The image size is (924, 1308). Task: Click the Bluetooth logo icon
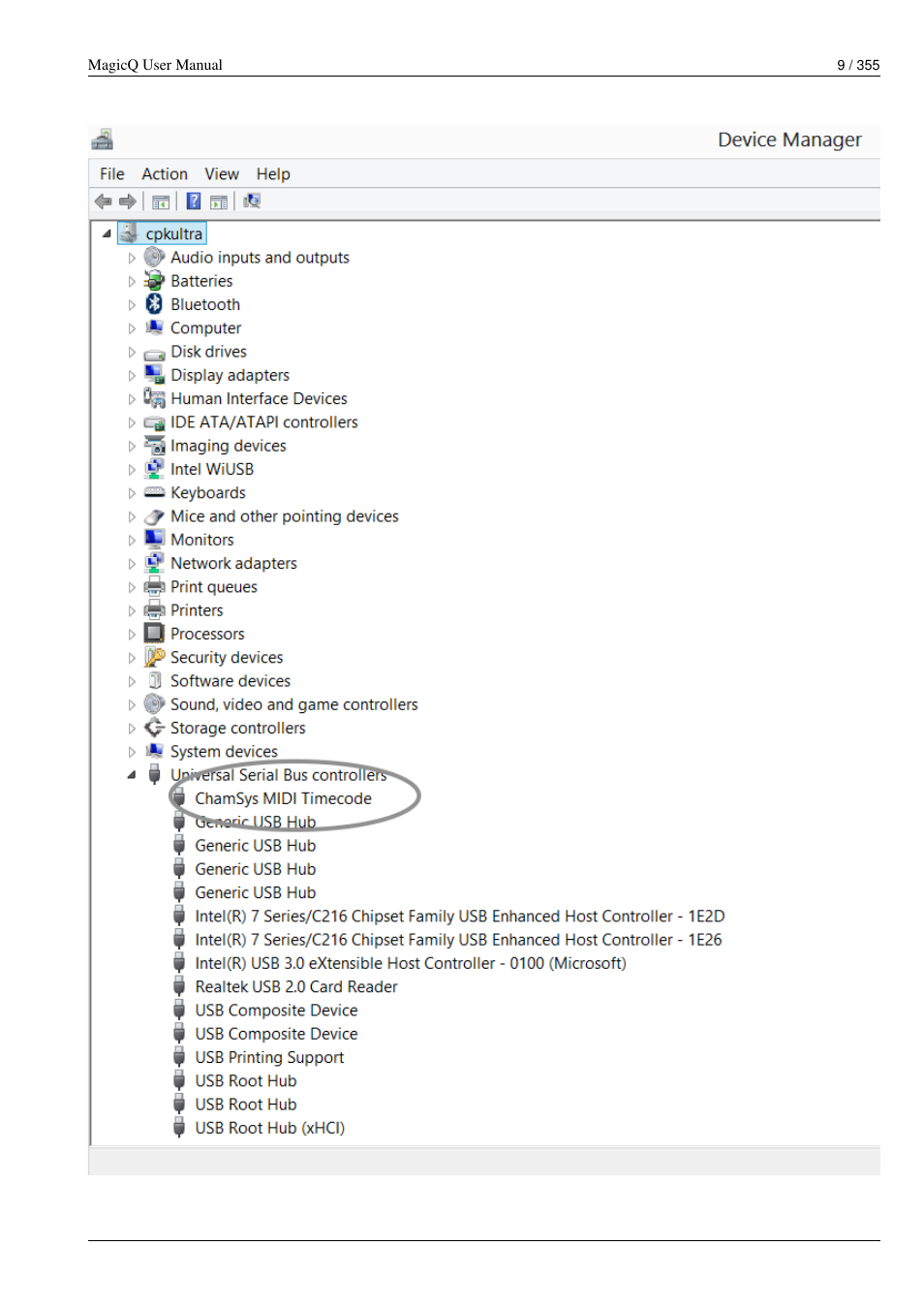[154, 304]
